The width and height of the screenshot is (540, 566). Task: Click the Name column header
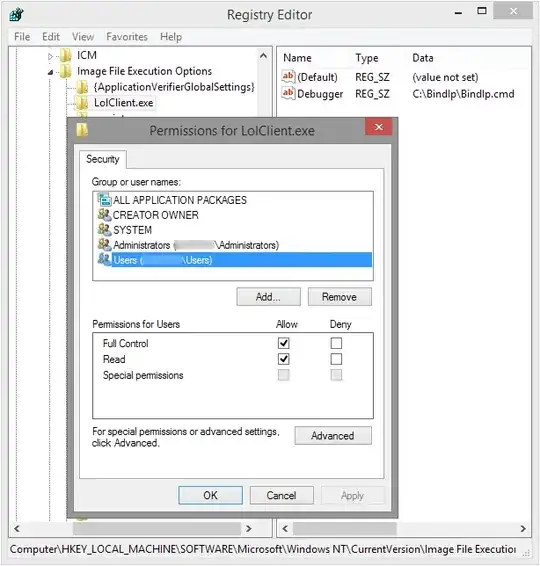(x=297, y=58)
